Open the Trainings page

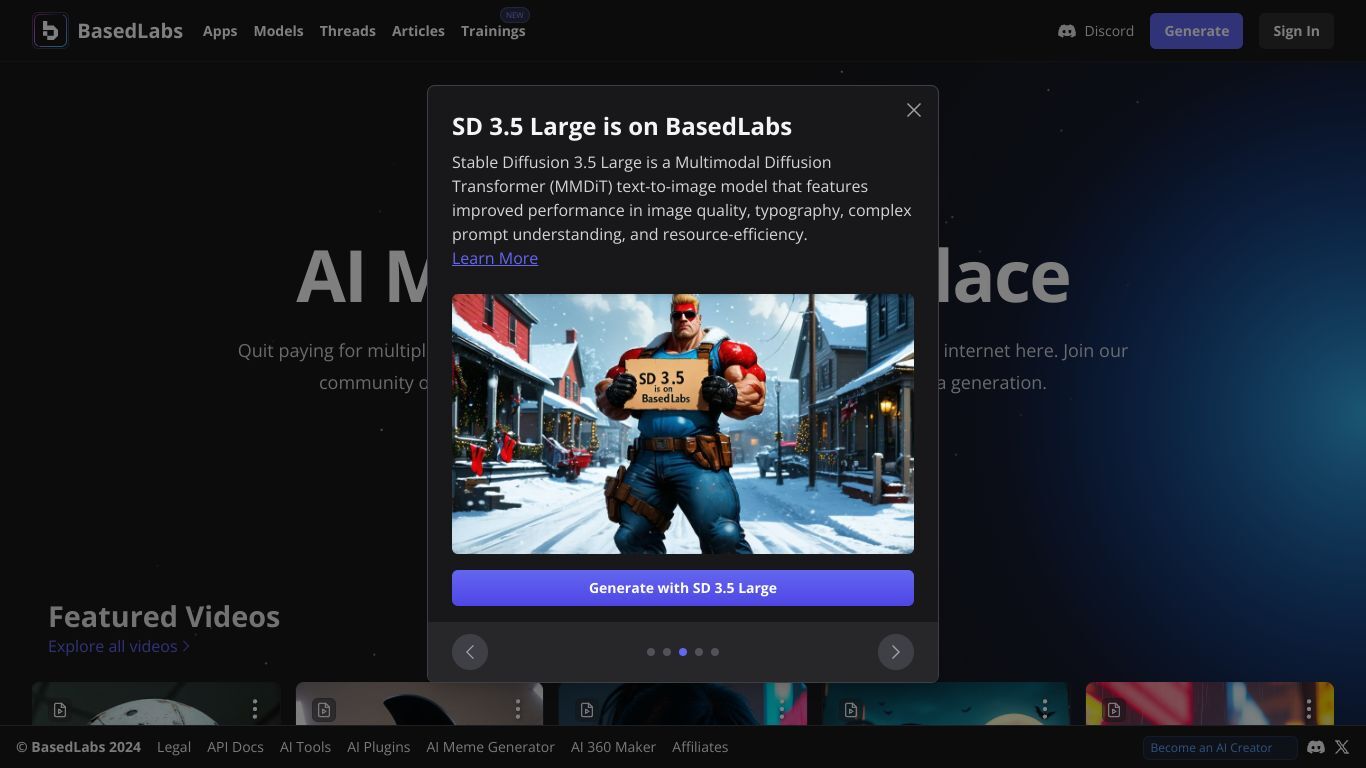(493, 31)
